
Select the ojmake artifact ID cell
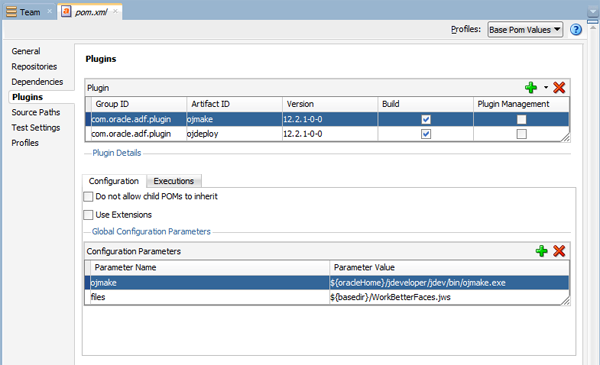coord(235,119)
